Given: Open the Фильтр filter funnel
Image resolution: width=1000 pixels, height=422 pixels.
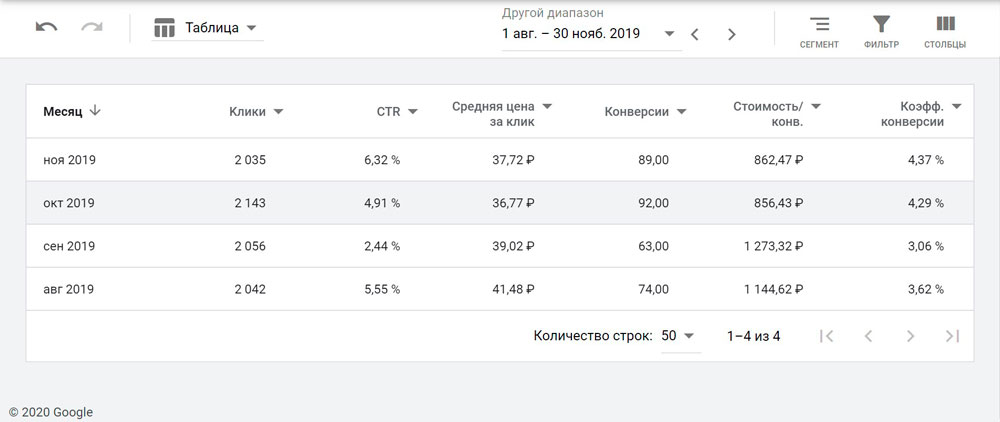Looking at the screenshot, I should [x=881, y=32].
